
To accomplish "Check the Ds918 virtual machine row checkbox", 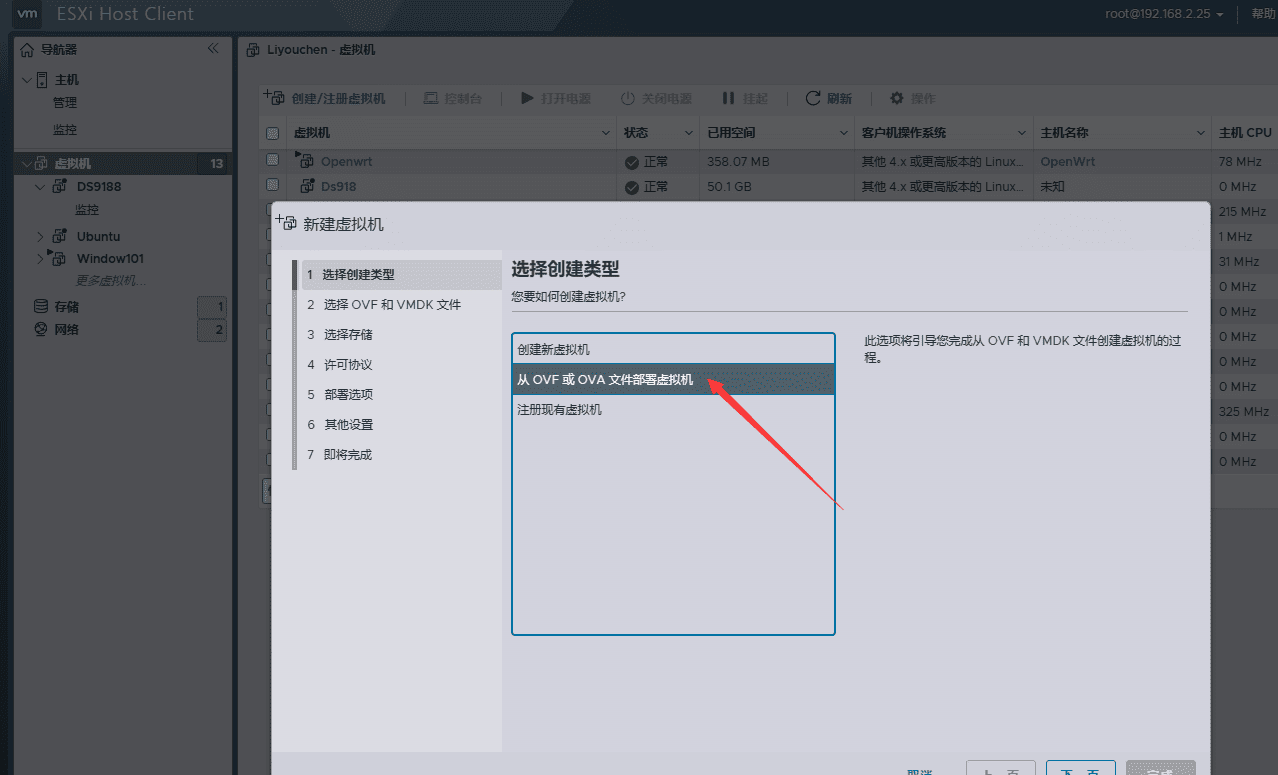I will [272, 186].
